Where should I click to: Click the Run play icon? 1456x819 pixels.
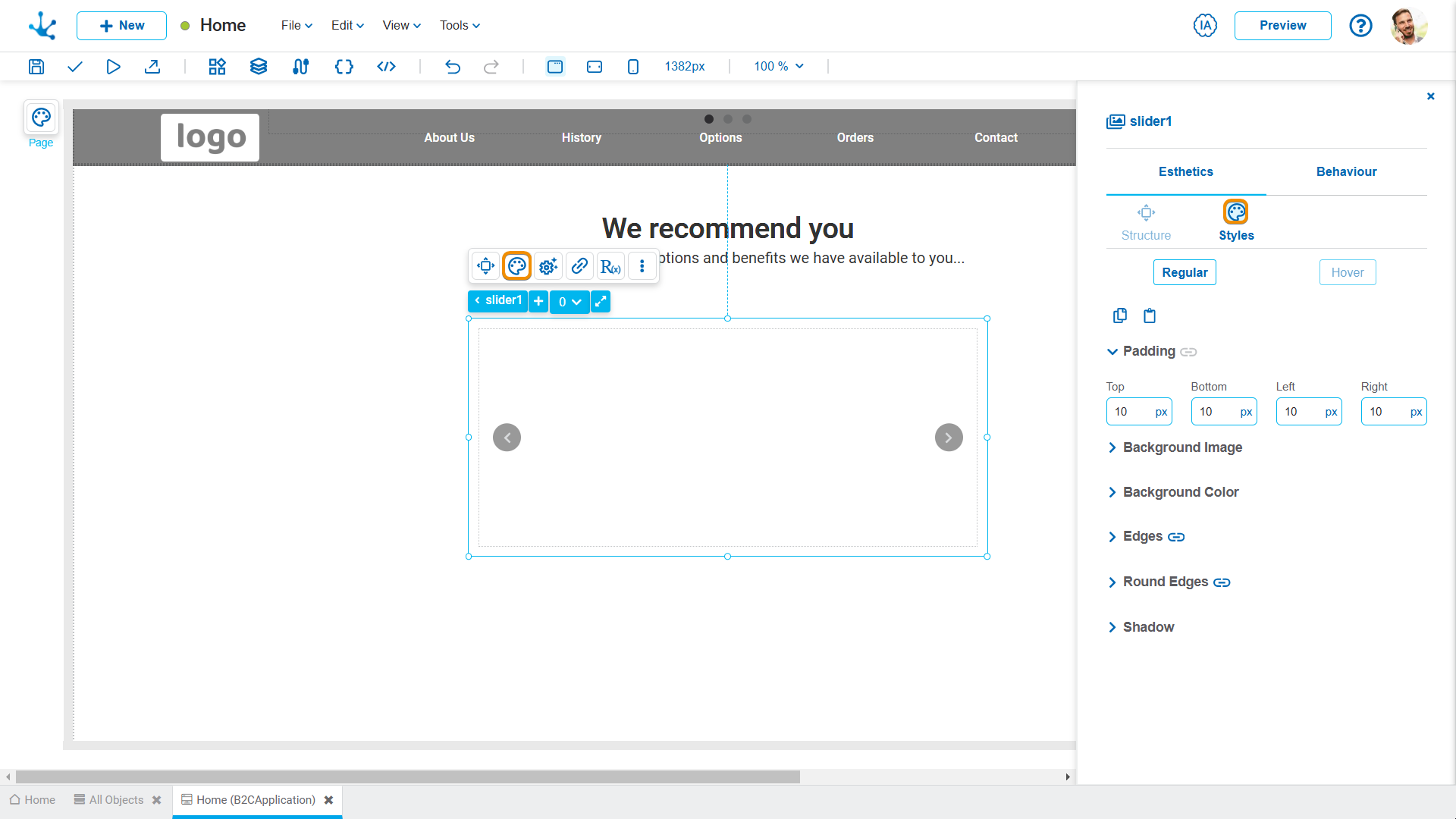tap(113, 67)
